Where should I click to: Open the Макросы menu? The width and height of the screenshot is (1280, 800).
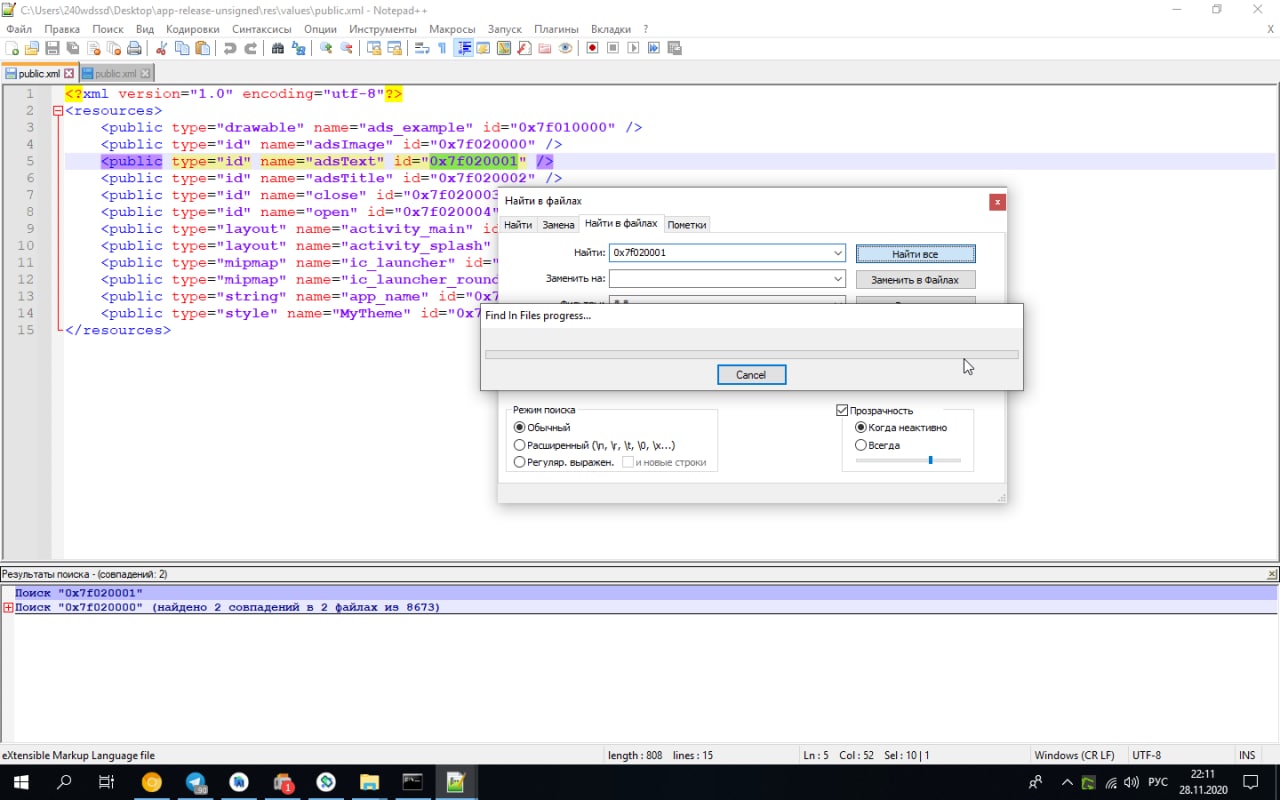[452, 29]
